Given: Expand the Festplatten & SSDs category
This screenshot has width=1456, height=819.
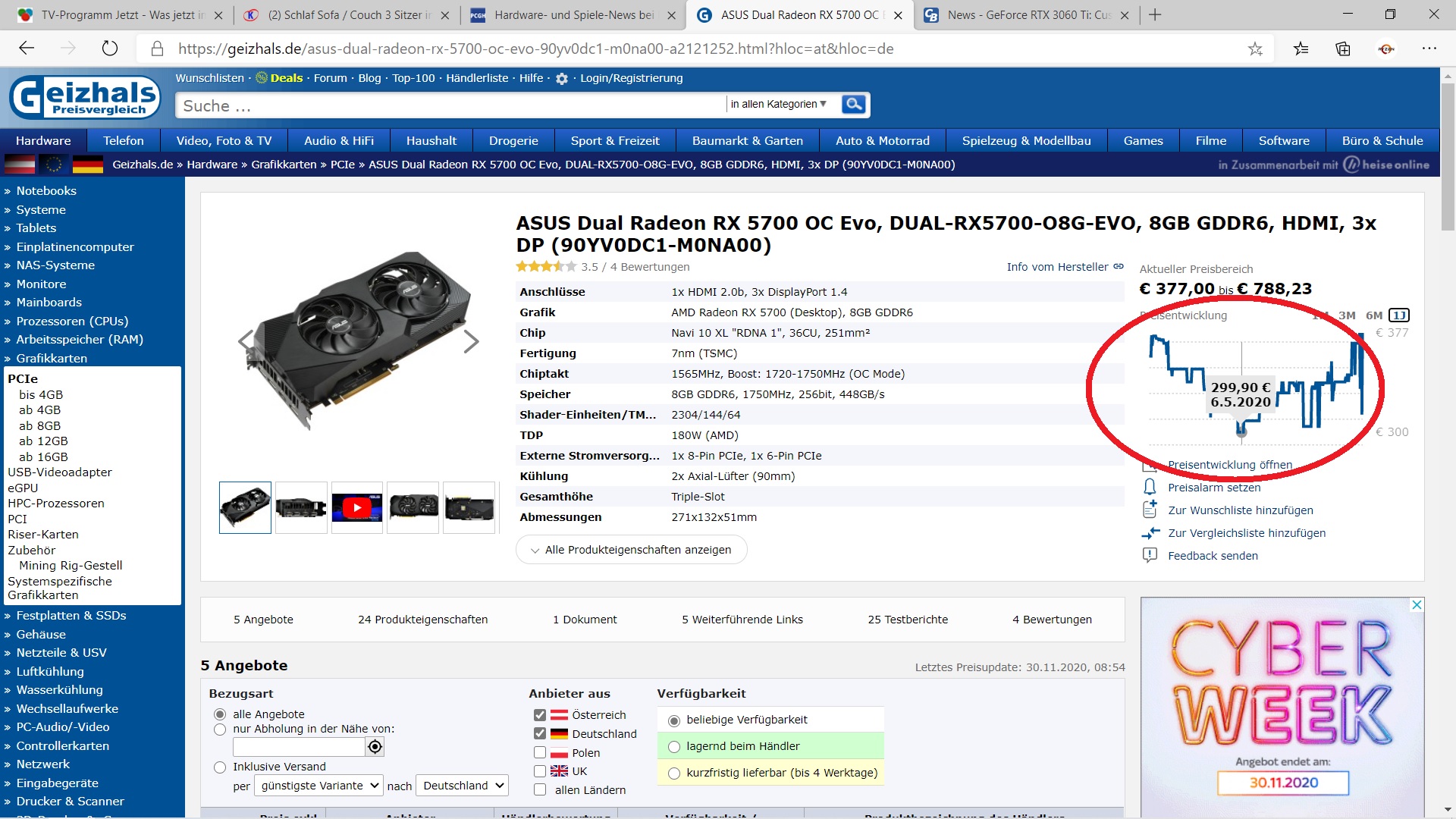Looking at the screenshot, I should (x=71, y=616).
